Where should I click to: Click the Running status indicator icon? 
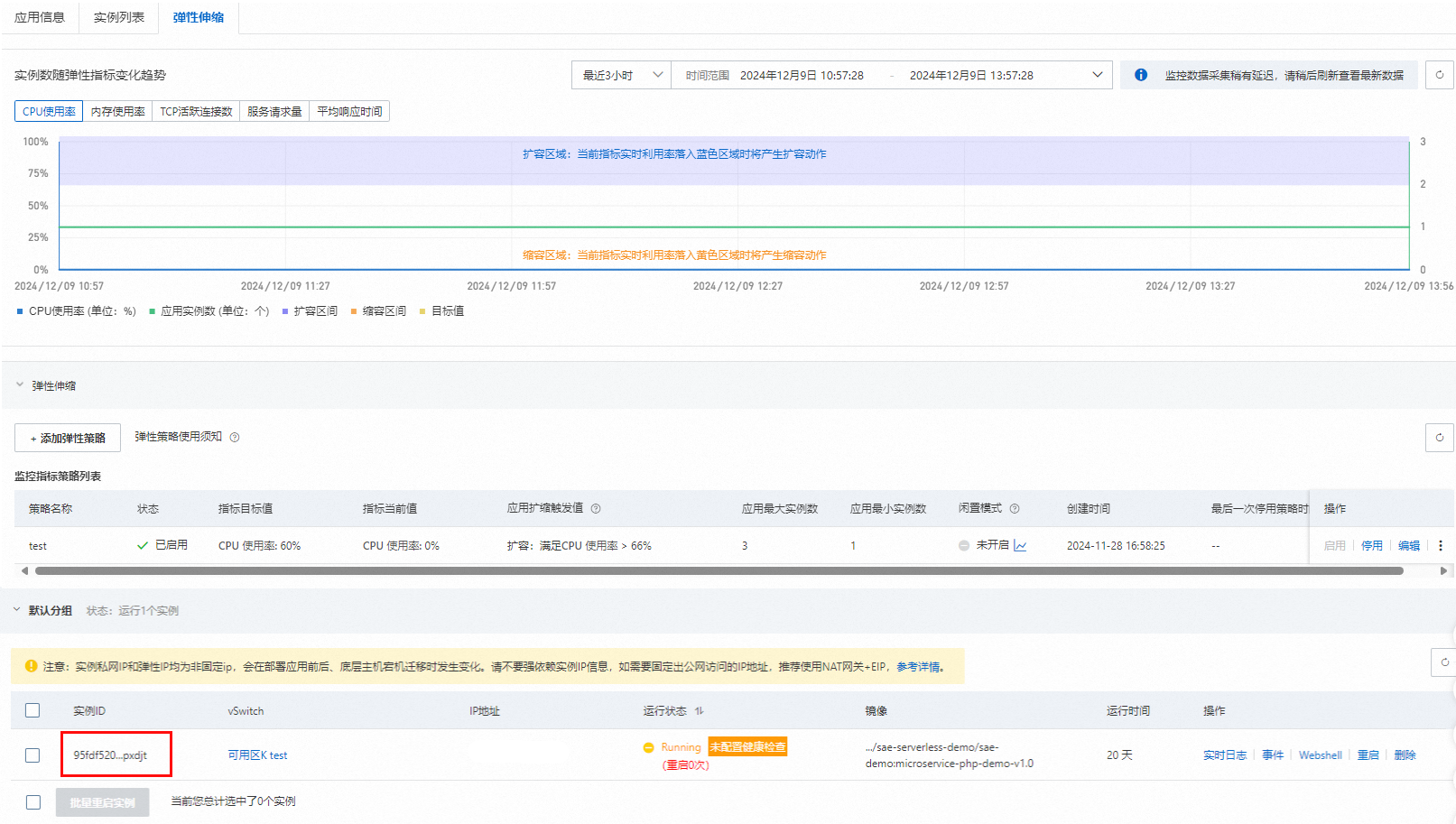(x=648, y=747)
